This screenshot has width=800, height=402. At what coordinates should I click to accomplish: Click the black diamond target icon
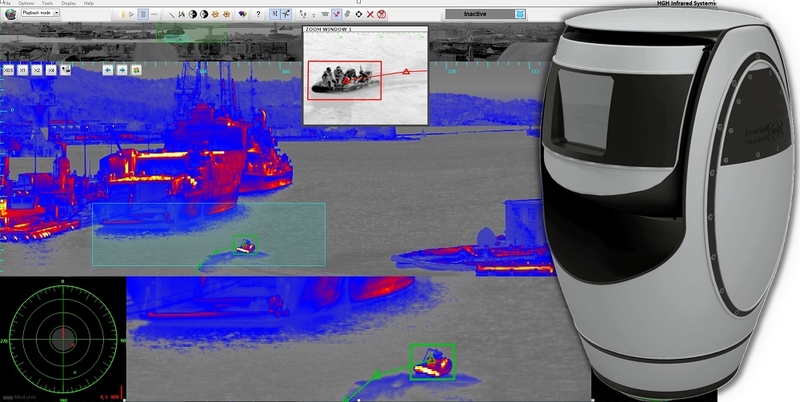pos(358,14)
